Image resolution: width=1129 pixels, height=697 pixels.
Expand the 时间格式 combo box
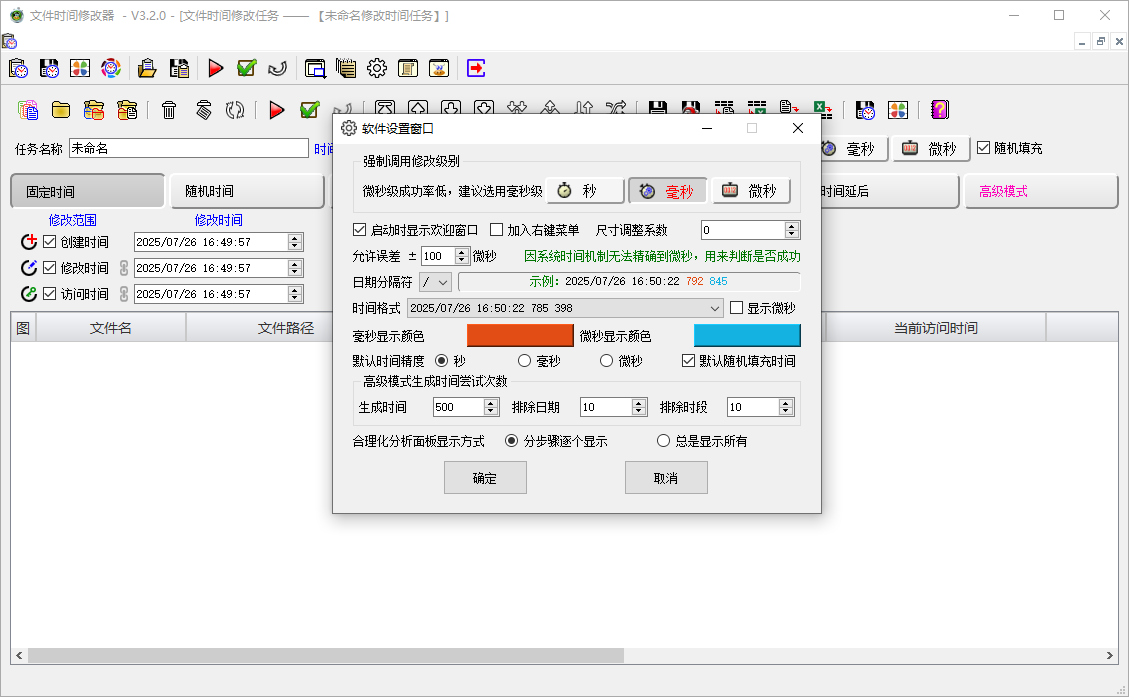coord(714,309)
